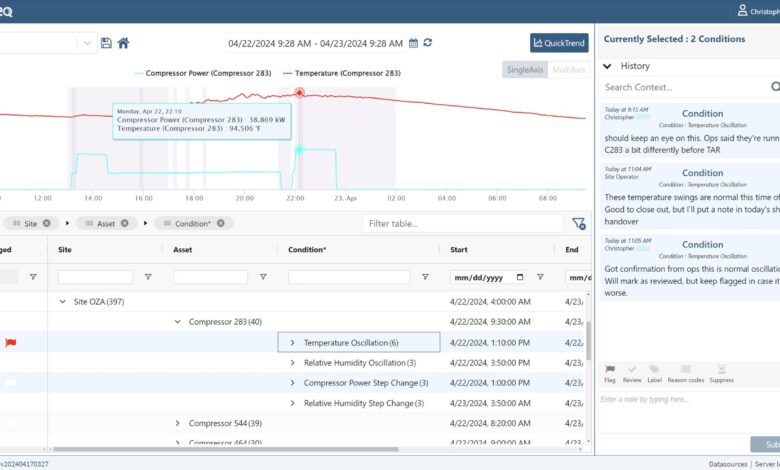Click the Search Context field
Screen dimensions: 780x470
684,87
